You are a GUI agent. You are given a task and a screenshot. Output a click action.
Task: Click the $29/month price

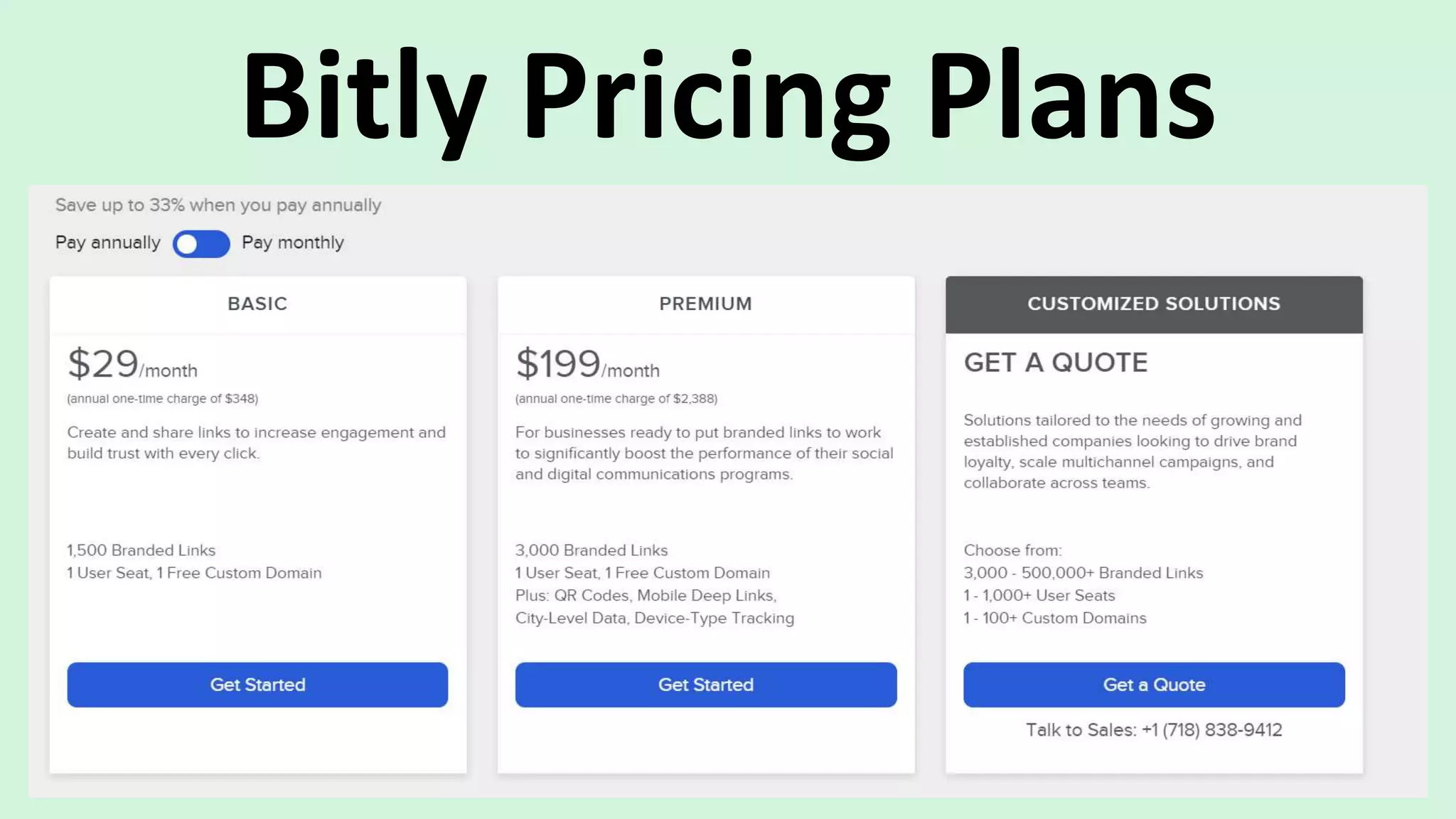click(132, 365)
